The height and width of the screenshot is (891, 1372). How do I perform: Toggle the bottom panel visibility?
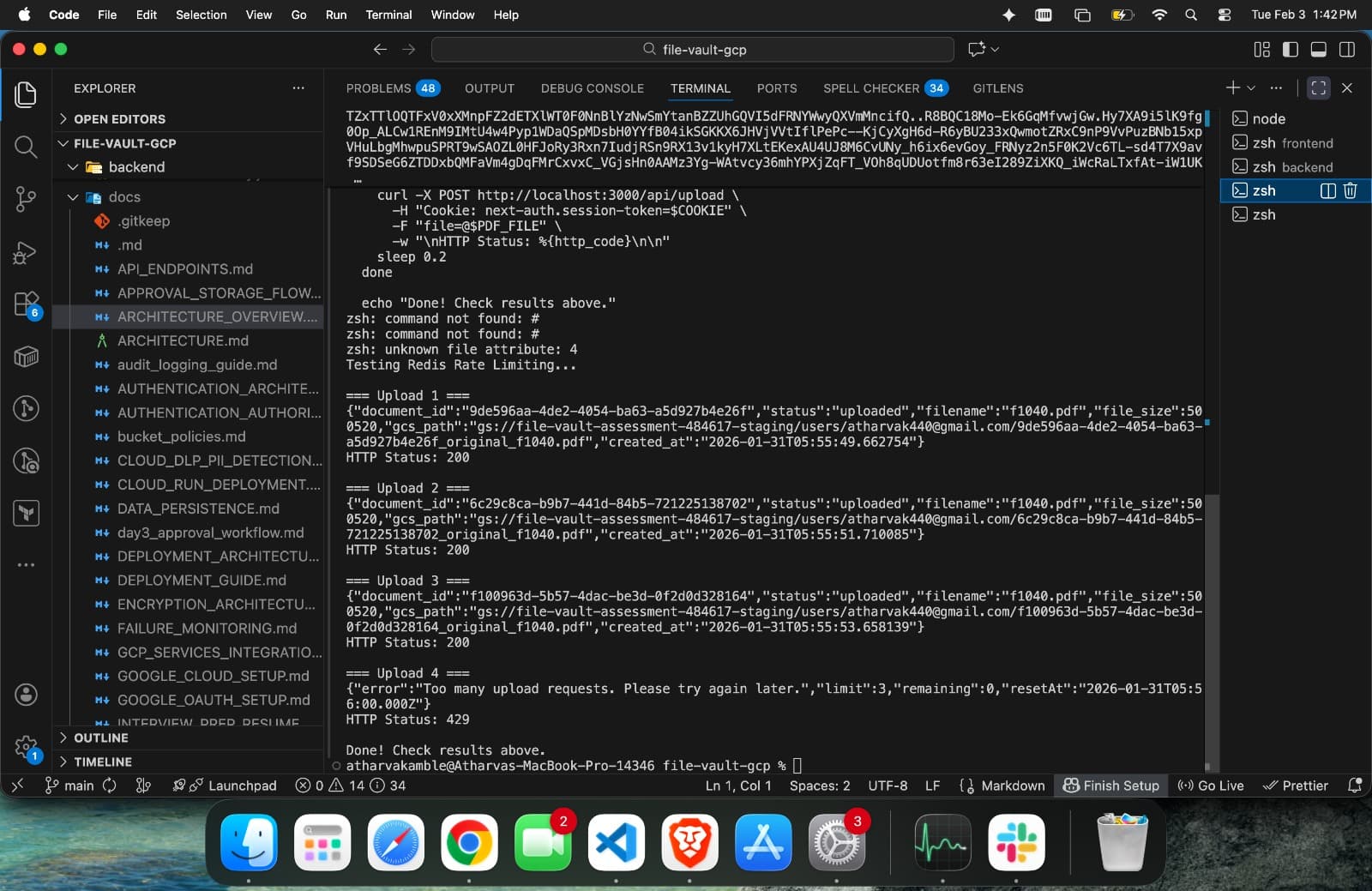point(1318,50)
